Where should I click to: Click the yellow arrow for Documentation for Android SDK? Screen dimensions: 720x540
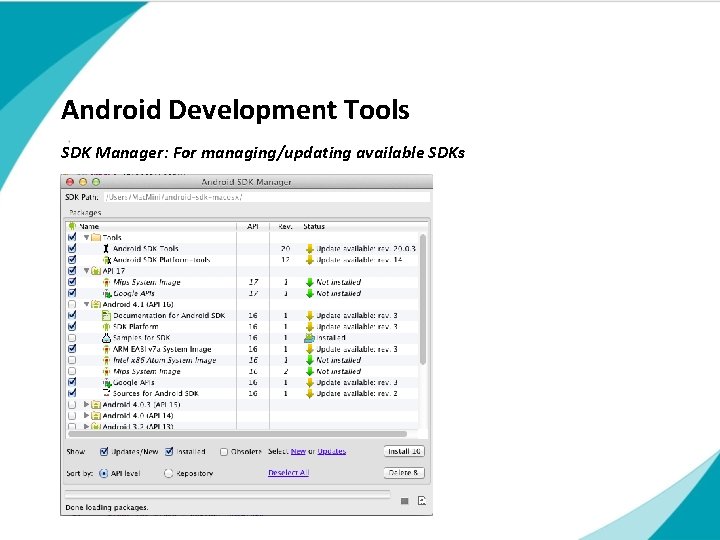tap(309, 315)
